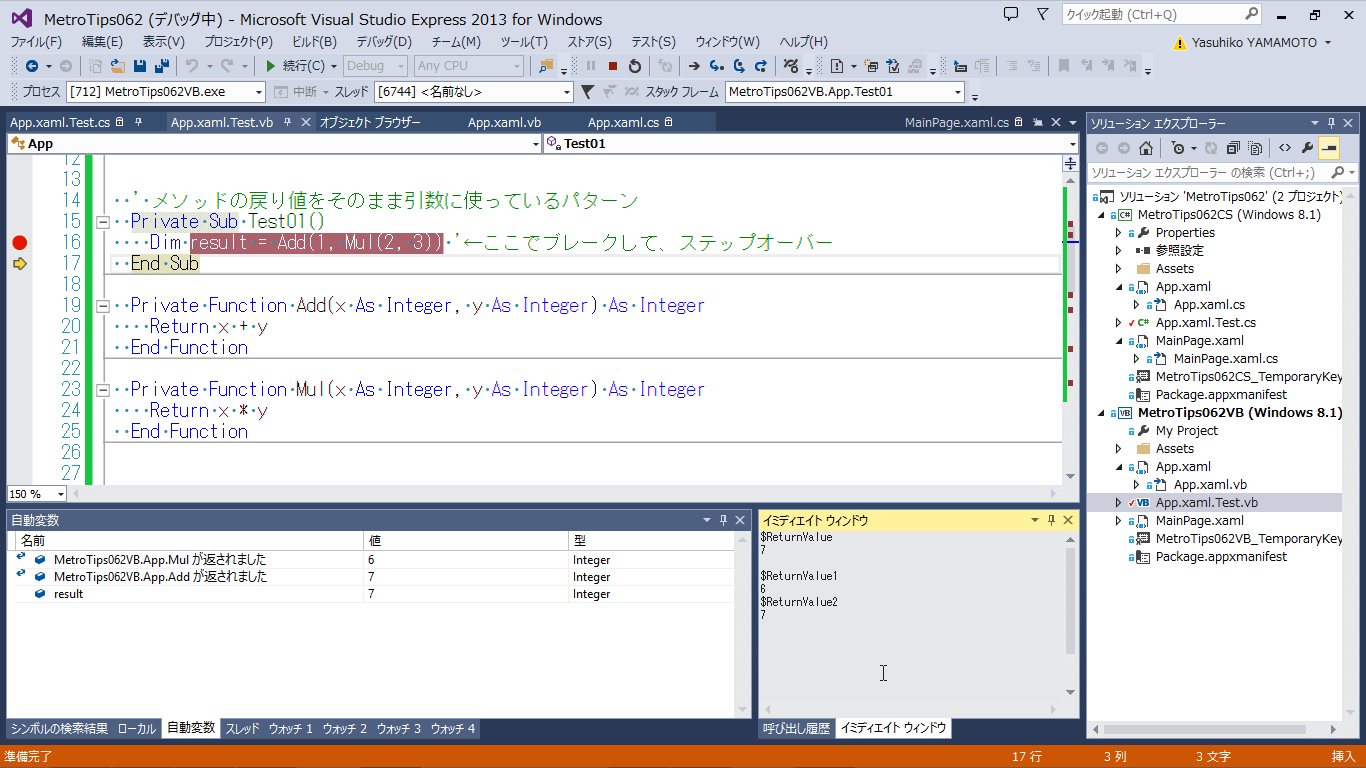Click the 続行(C) continue button
This screenshot has width=1366, height=768.
296,66
